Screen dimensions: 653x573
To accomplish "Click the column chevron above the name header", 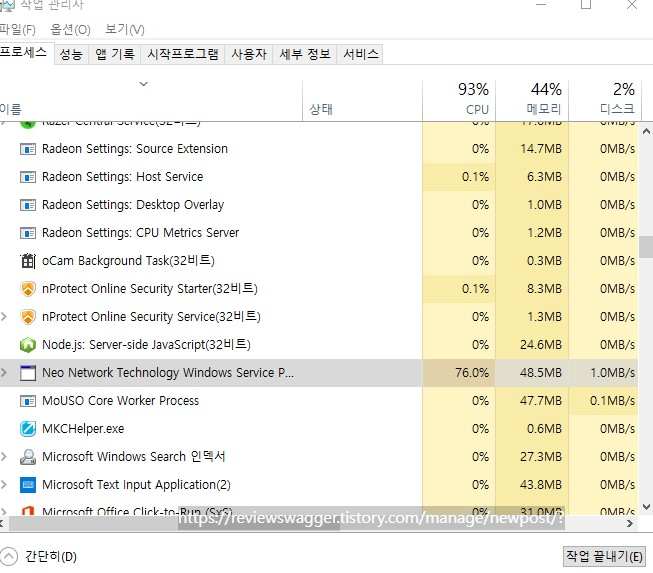I will point(144,84).
